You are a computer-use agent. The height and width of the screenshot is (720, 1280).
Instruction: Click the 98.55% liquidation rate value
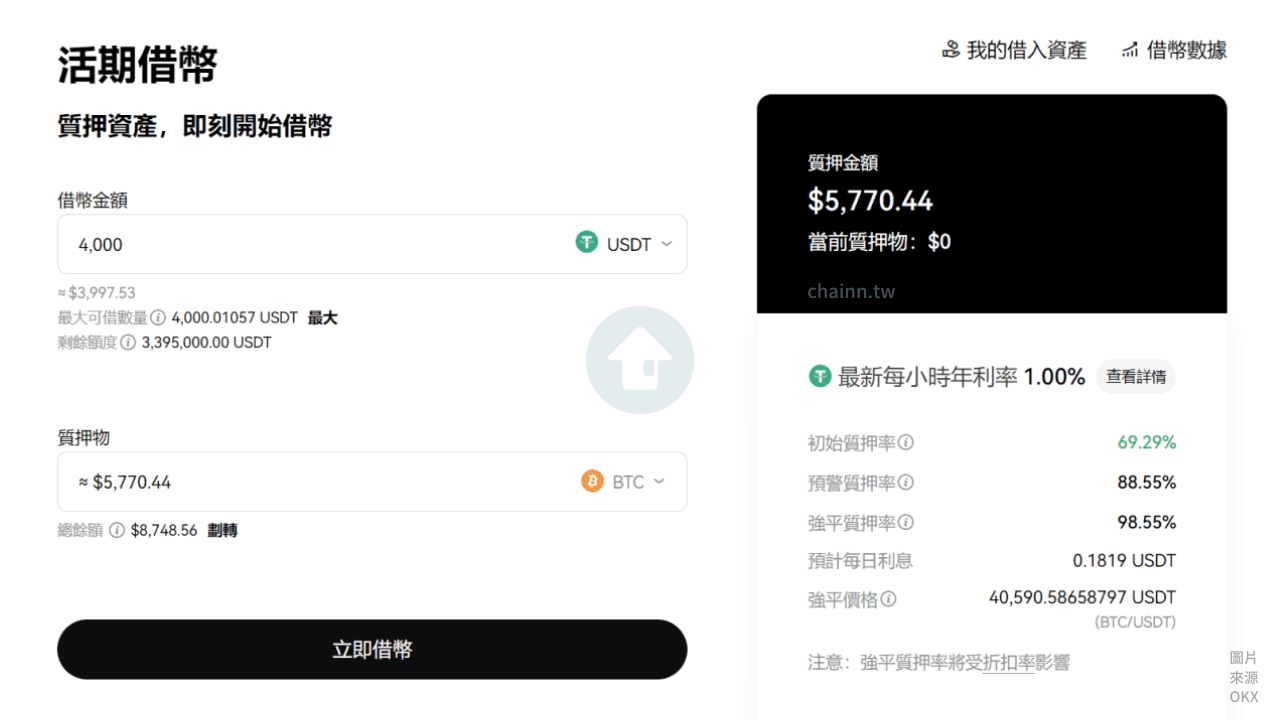pyautogui.click(x=1147, y=522)
